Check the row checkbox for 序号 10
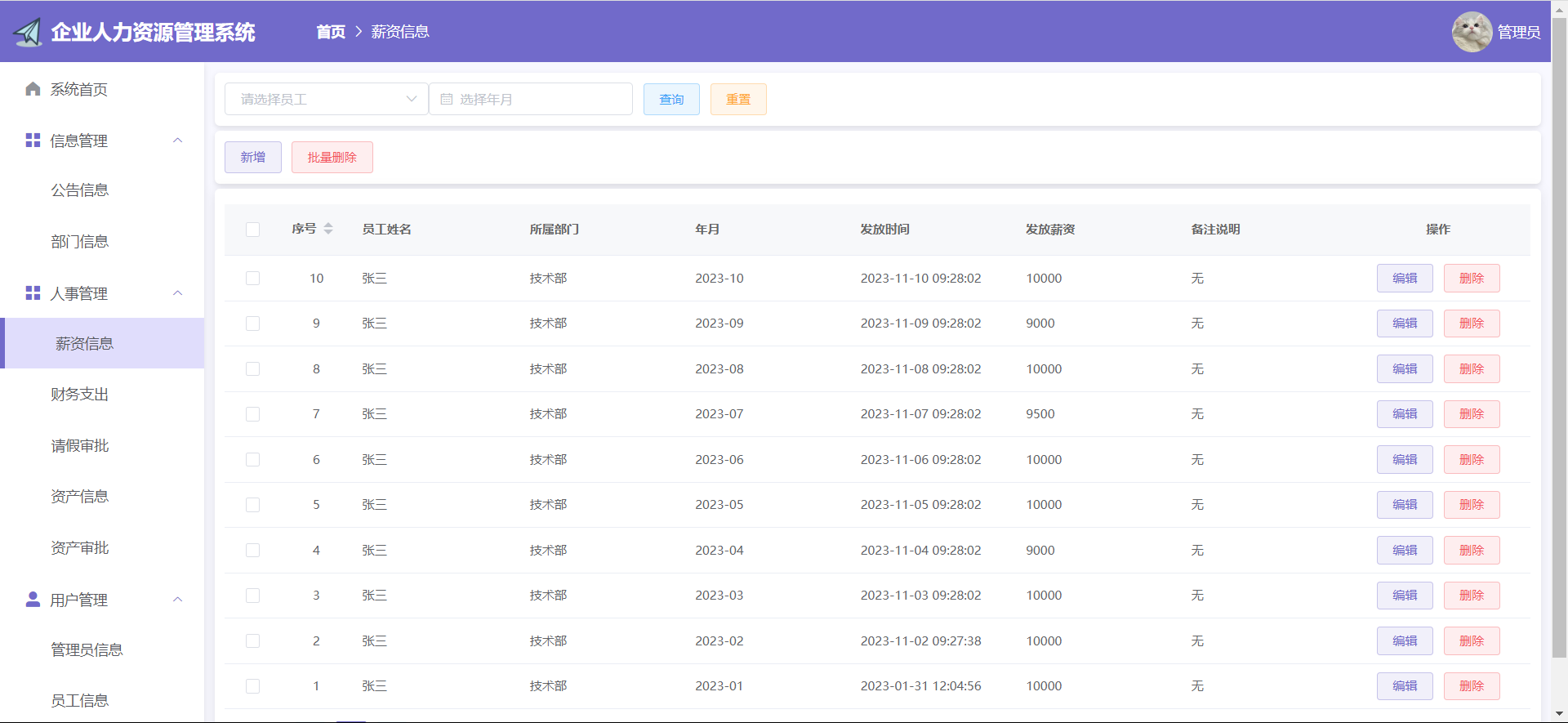The height and width of the screenshot is (723, 1568). pos(253,279)
